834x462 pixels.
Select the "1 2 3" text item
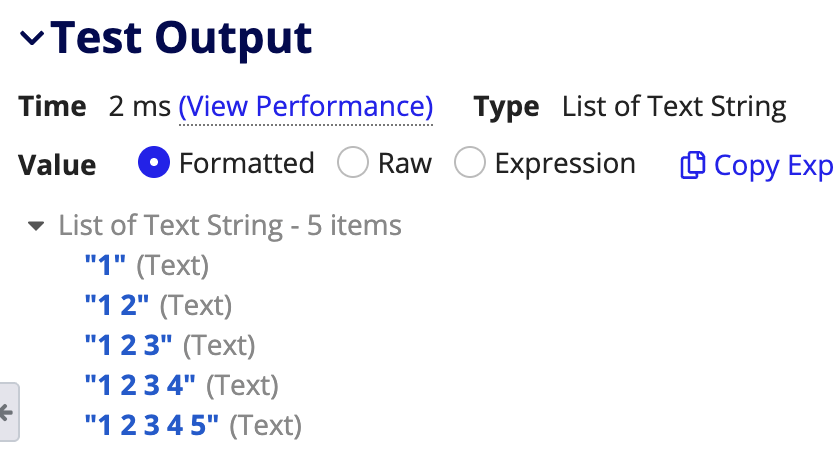(x=129, y=345)
